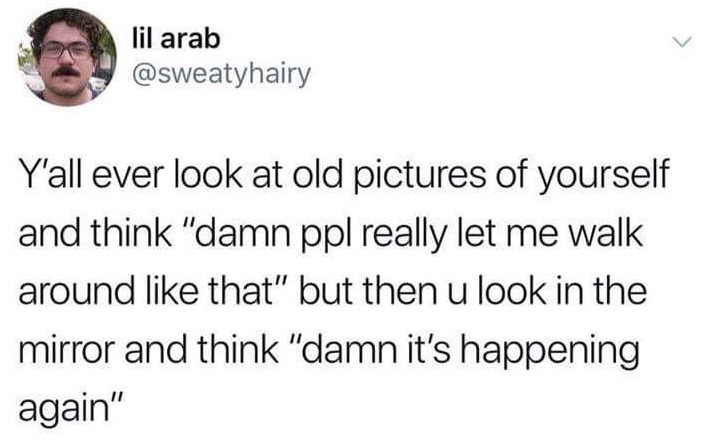701x445 pixels.
Task: Select the tweet line starting "and think damn ppl"
Action: click(x=331, y=235)
